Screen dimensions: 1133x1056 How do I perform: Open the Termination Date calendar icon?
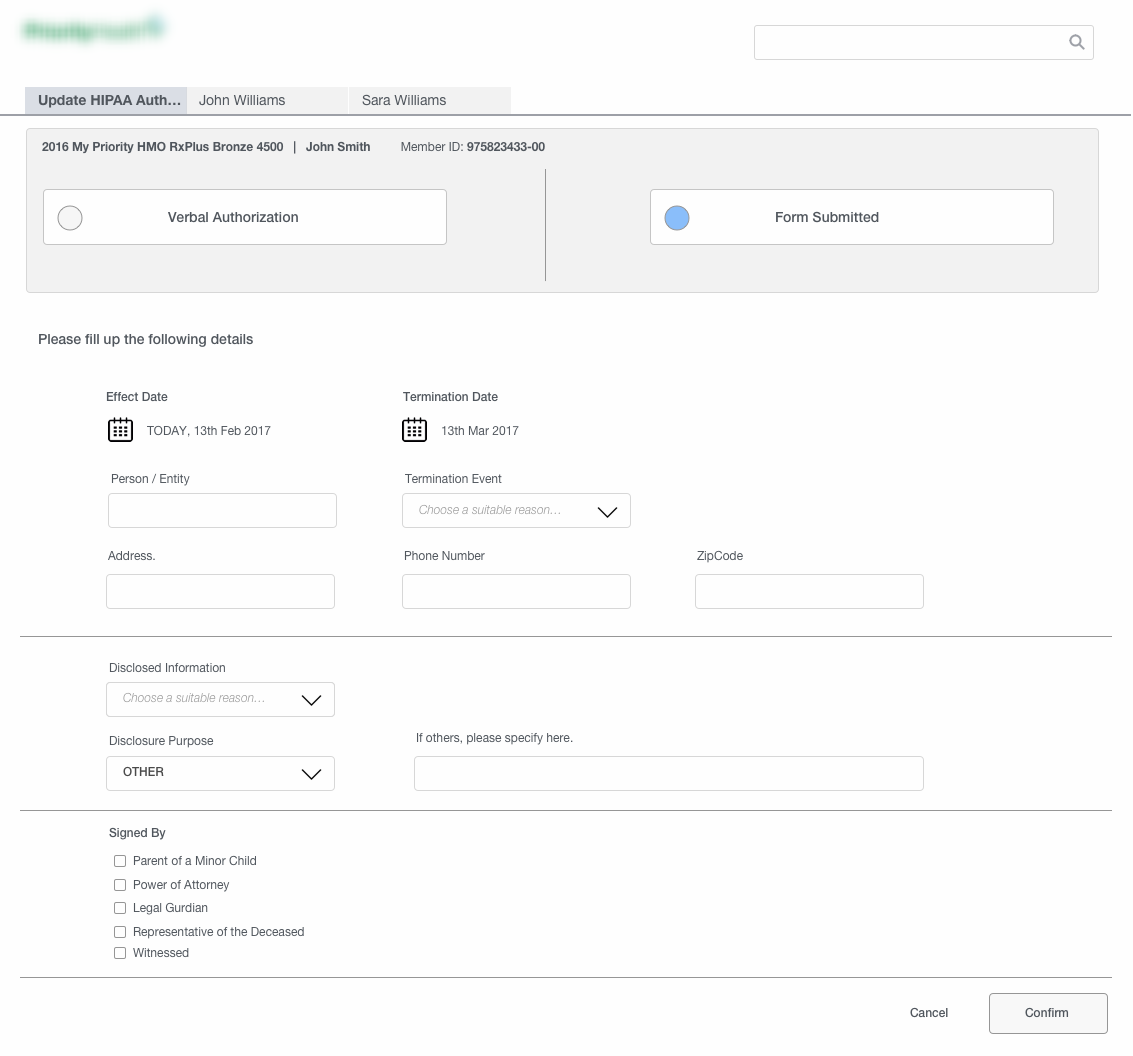pyautogui.click(x=414, y=430)
